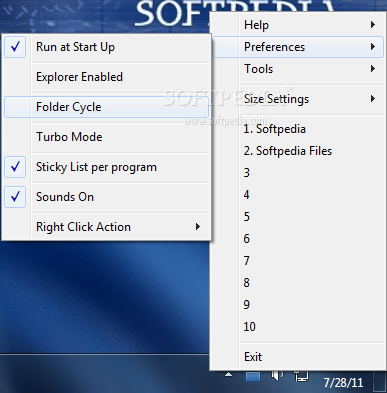Toggle Sticky List per program
Image resolution: width=387 pixels, height=393 pixels.
point(107,167)
